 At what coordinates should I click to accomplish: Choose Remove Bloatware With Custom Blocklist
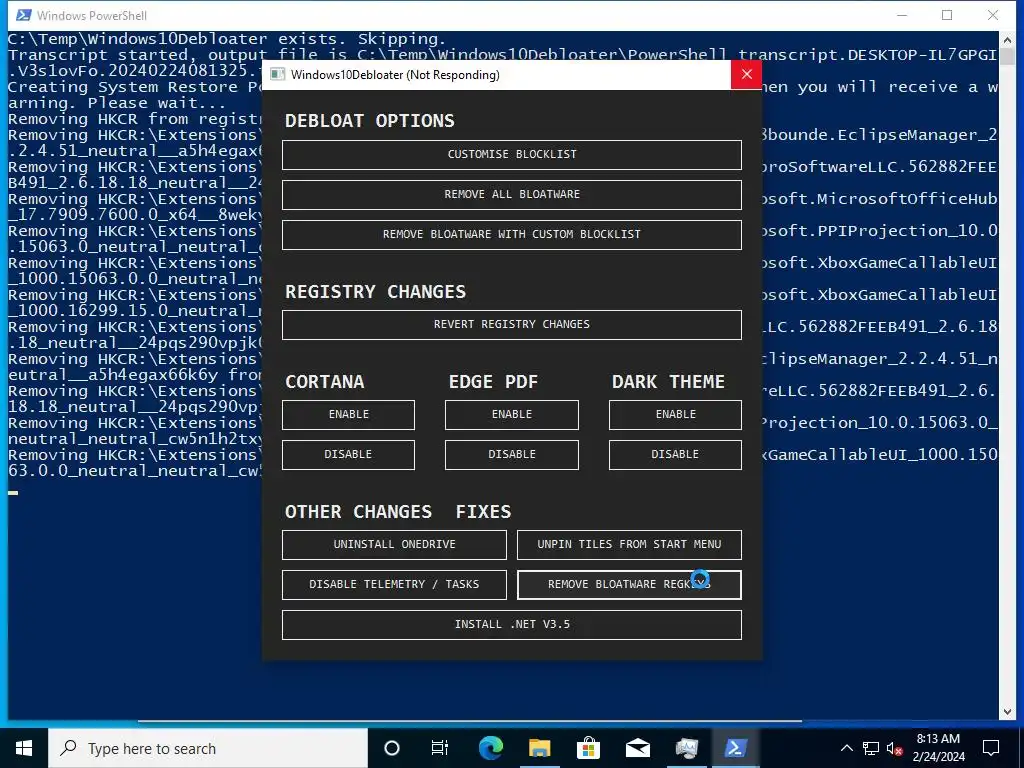pos(511,234)
